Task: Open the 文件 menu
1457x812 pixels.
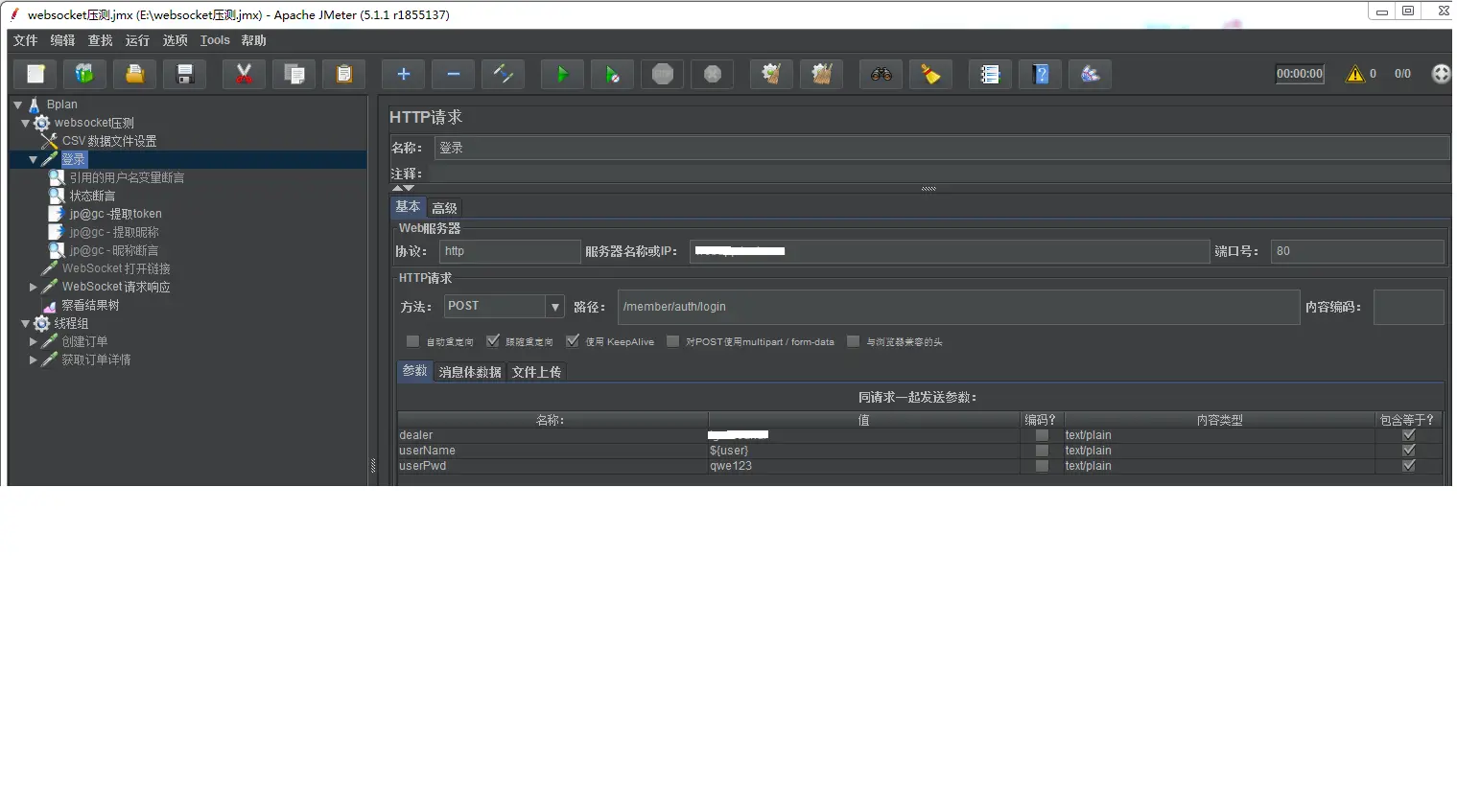Action: pos(26,40)
